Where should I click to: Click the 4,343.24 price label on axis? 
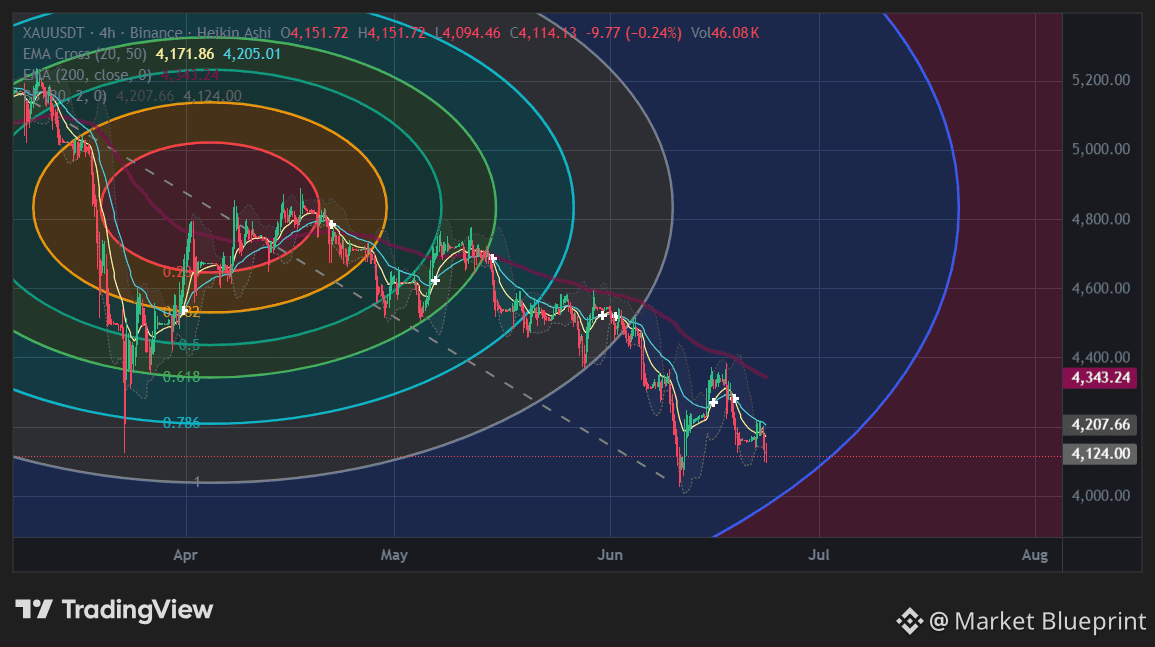(1100, 378)
